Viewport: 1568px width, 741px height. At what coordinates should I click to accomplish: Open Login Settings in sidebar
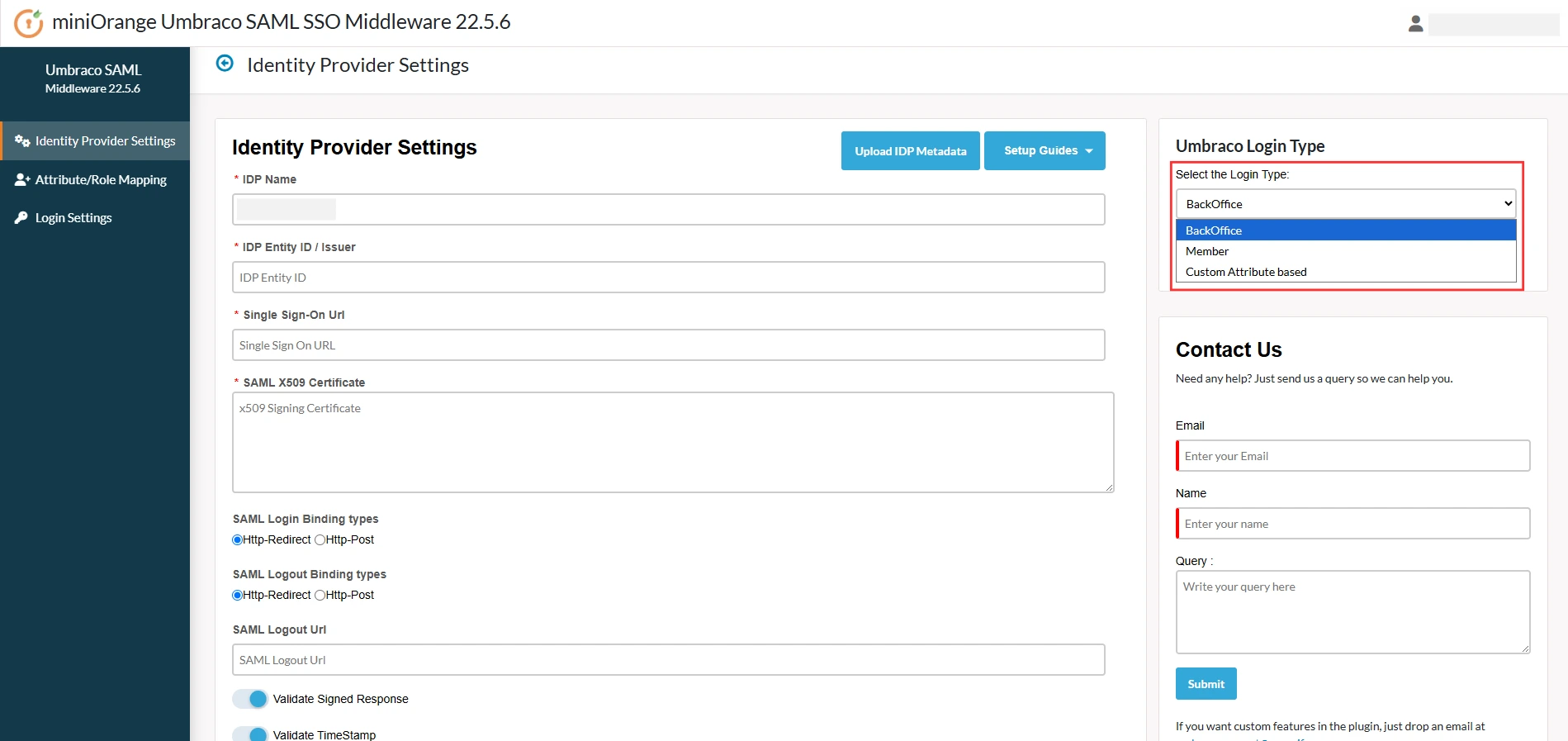coord(95,218)
